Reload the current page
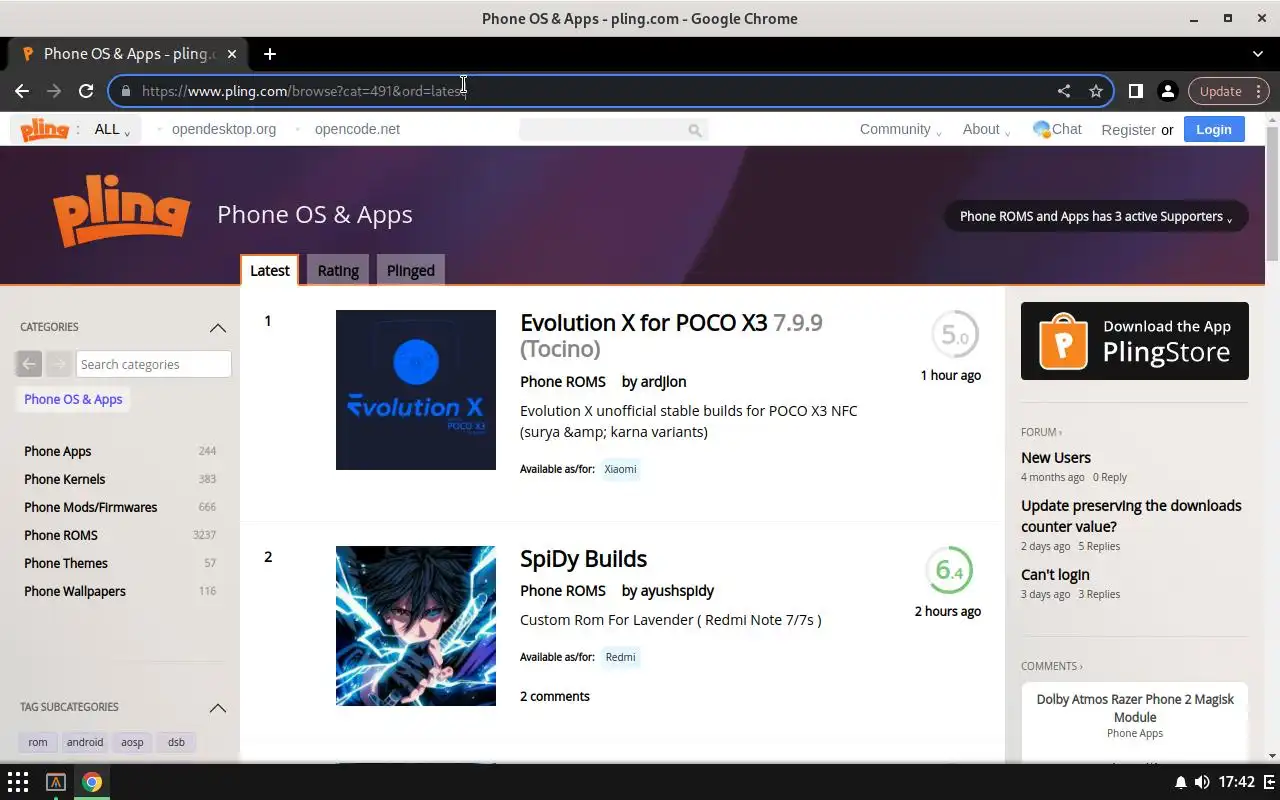The image size is (1280, 800). click(86, 91)
